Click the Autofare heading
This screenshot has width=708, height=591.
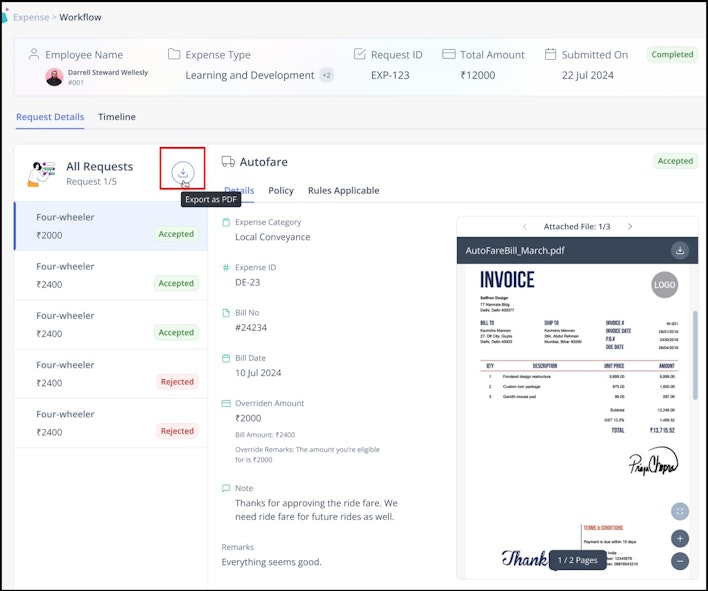point(263,162)
